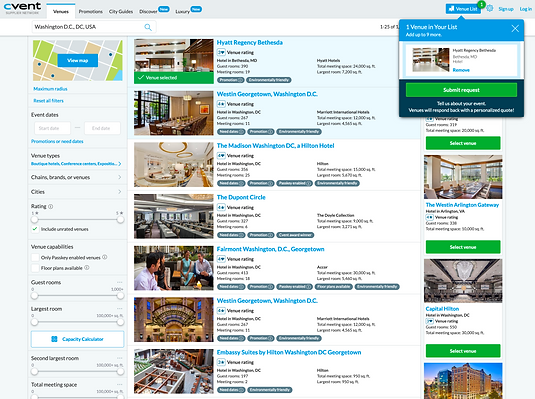Click the Cvent logo
Screen dimensions: 535x399
[23, 8]
